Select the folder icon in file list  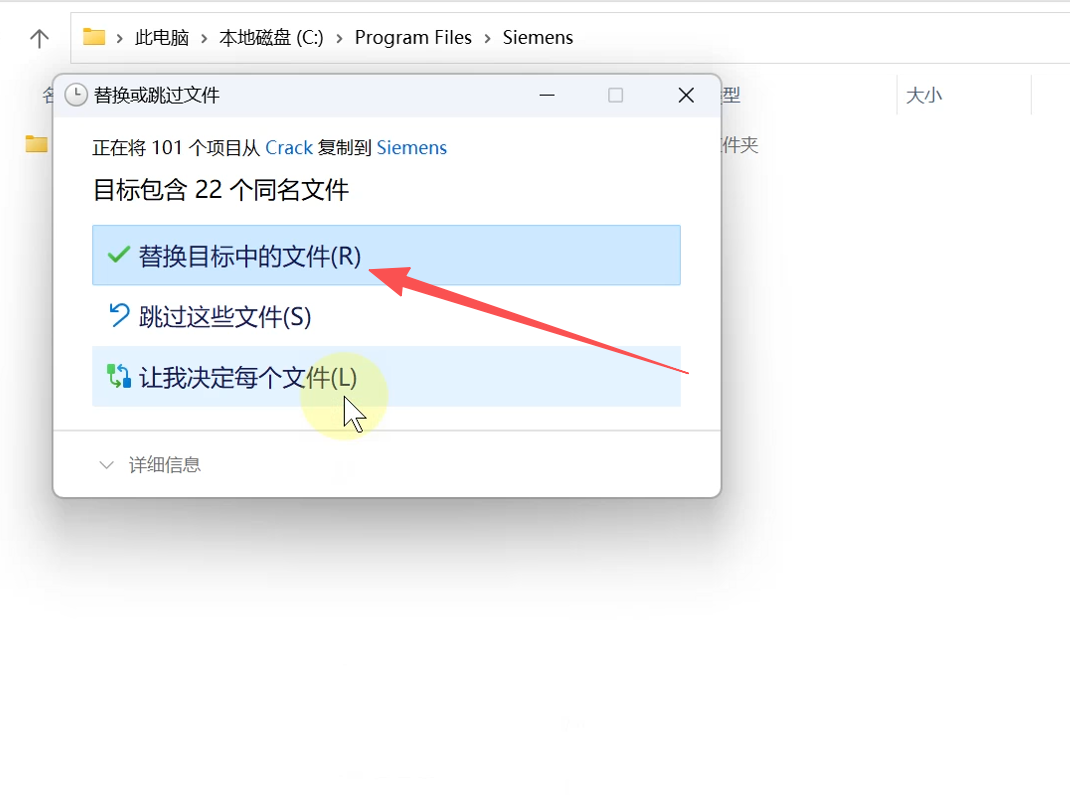(36, 144)
